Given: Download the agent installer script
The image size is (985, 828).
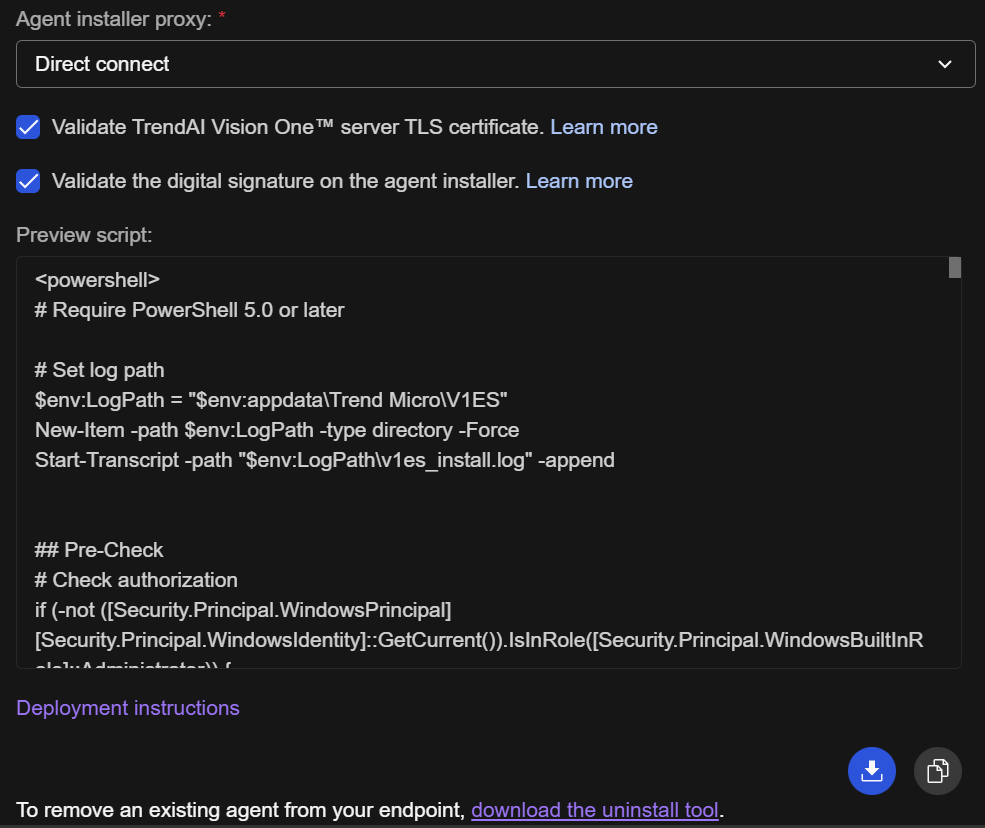Looking at the screenshot, I should coord(871,771).
